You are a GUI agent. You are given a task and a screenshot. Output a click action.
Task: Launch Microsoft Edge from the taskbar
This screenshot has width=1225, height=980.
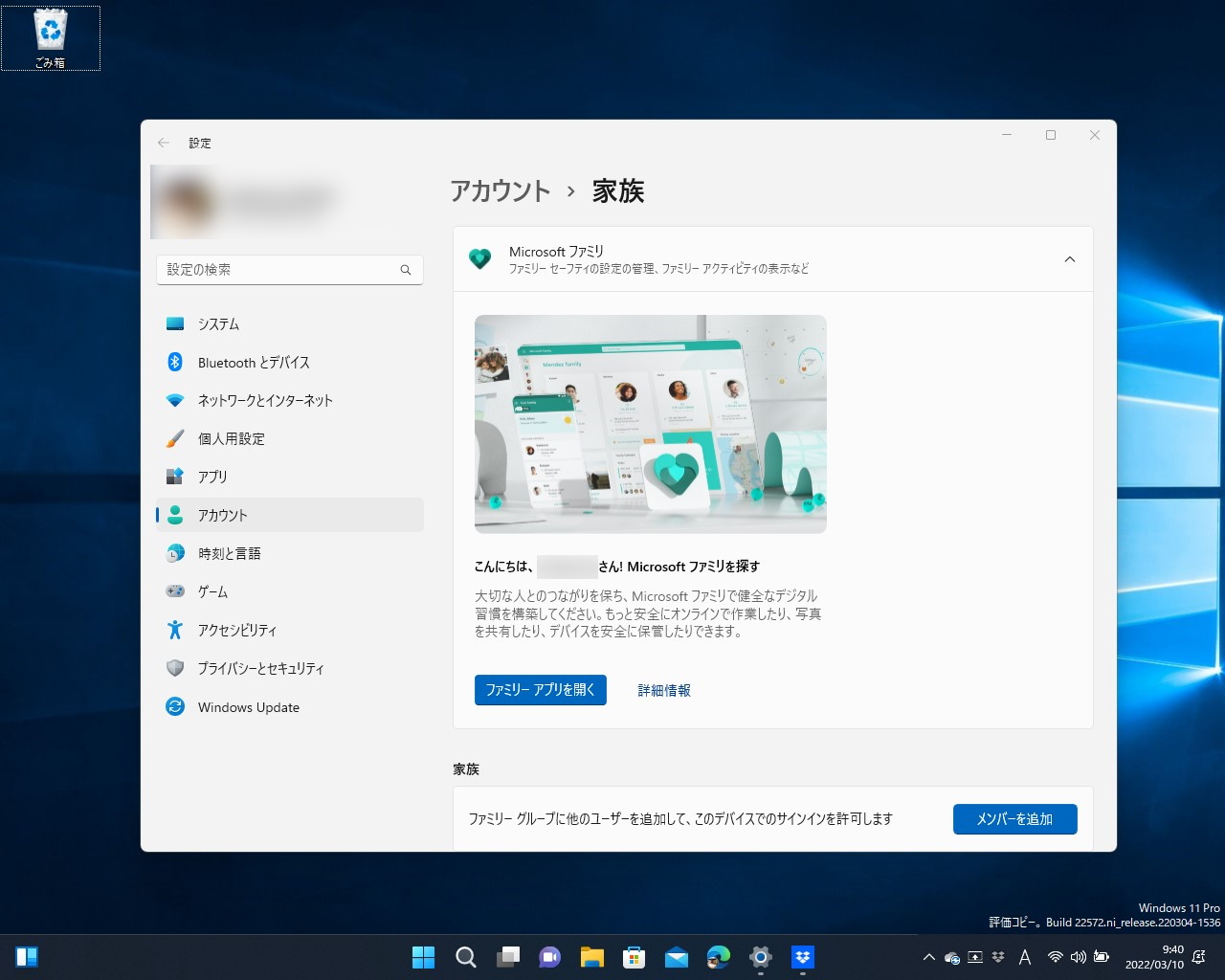click(x=718, y=956)
